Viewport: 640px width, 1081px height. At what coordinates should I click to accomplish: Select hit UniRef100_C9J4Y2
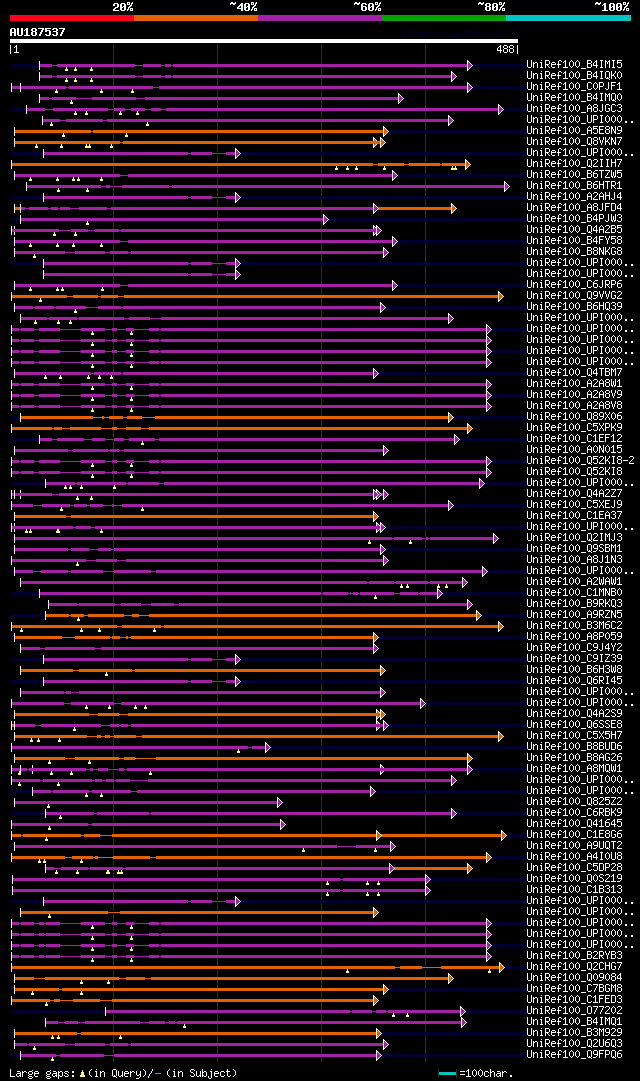[574, 648]
